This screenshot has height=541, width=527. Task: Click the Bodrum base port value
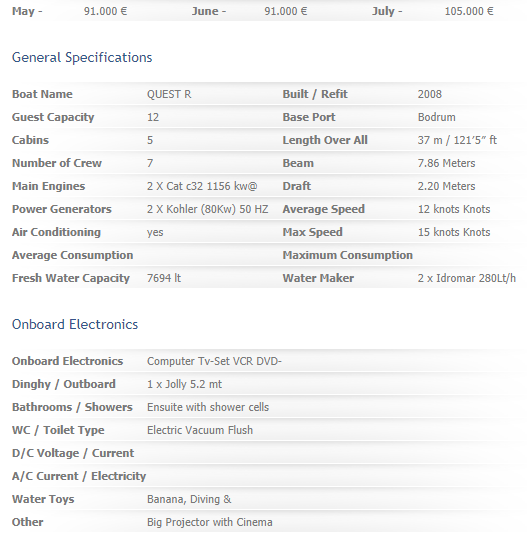437,117
